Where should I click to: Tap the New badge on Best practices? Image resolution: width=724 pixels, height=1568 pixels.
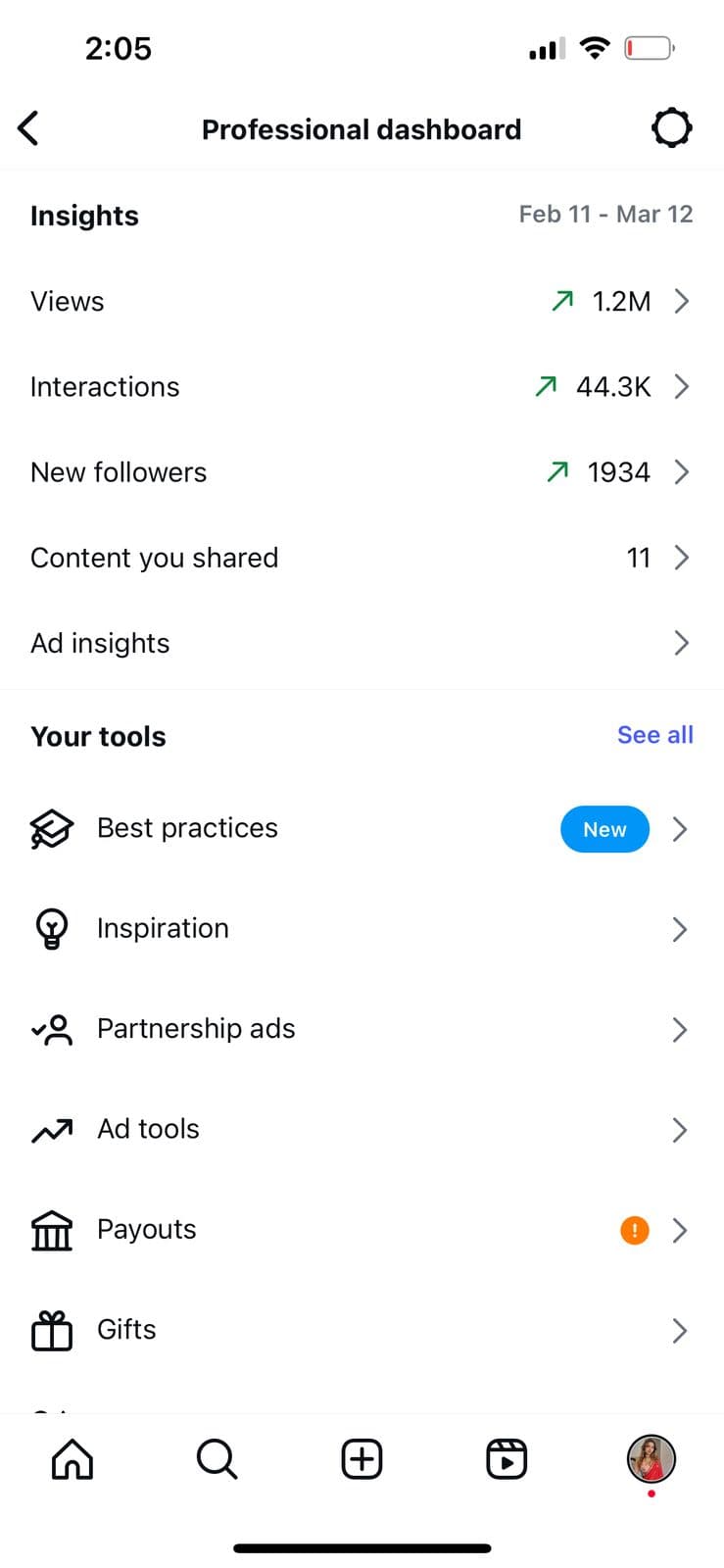coord(604,829)
